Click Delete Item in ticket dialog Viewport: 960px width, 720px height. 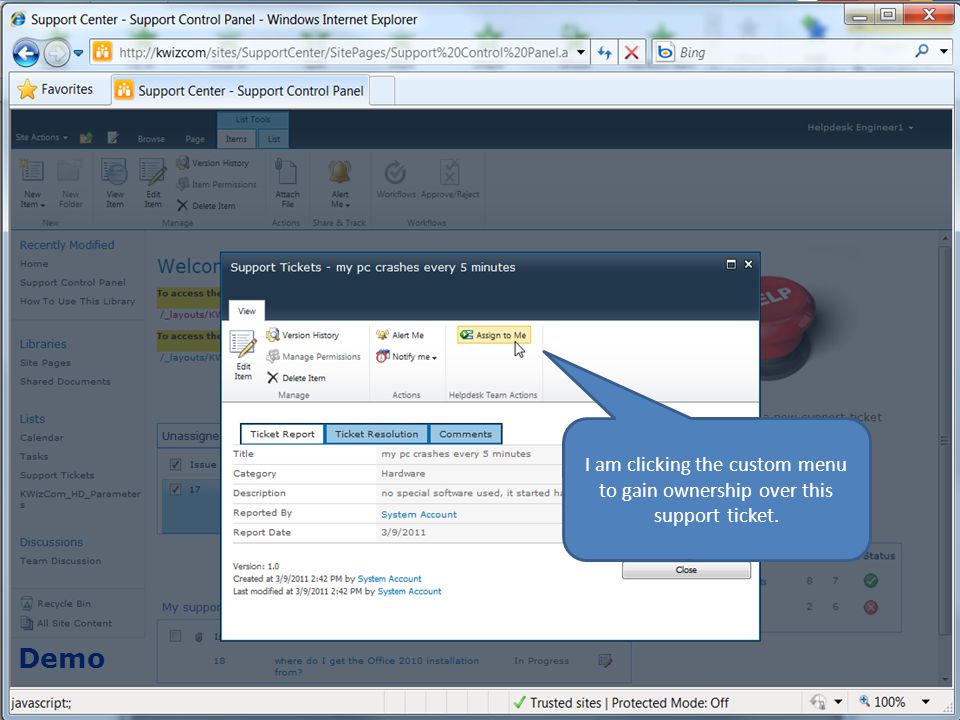[x=296, y=378]
